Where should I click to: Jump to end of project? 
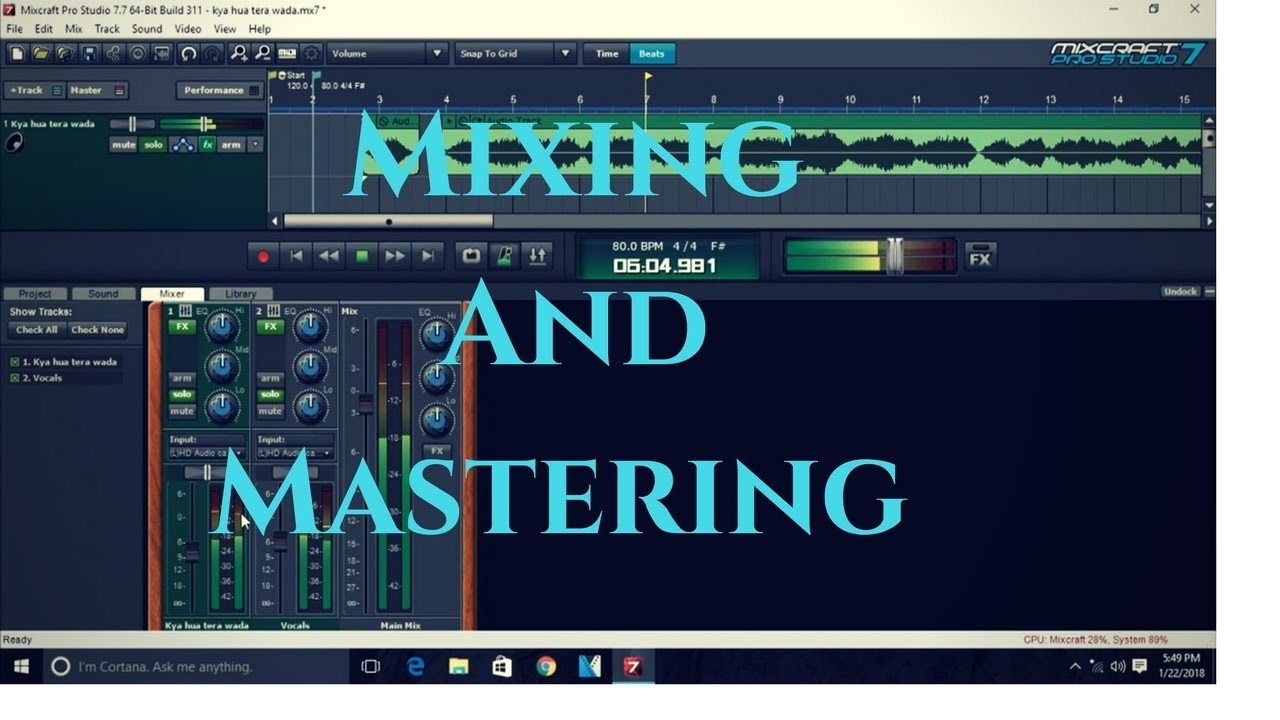click(x=428, y=256)
